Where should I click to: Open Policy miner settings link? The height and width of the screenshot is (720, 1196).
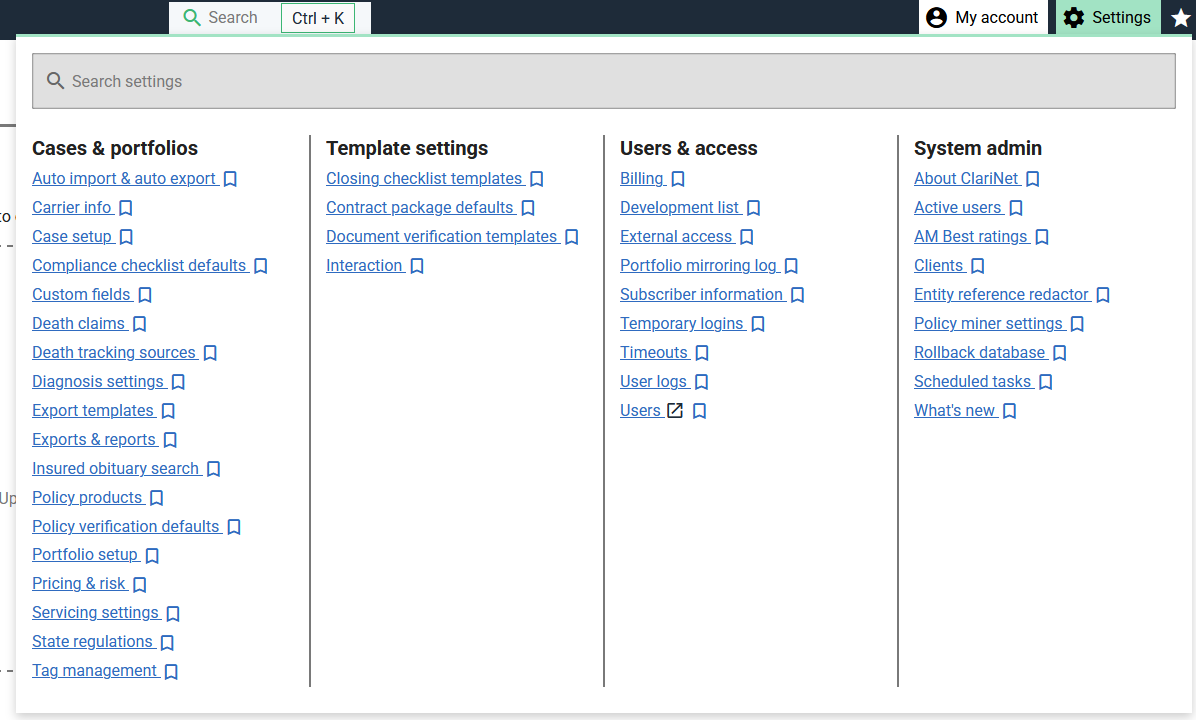(989, 323)
